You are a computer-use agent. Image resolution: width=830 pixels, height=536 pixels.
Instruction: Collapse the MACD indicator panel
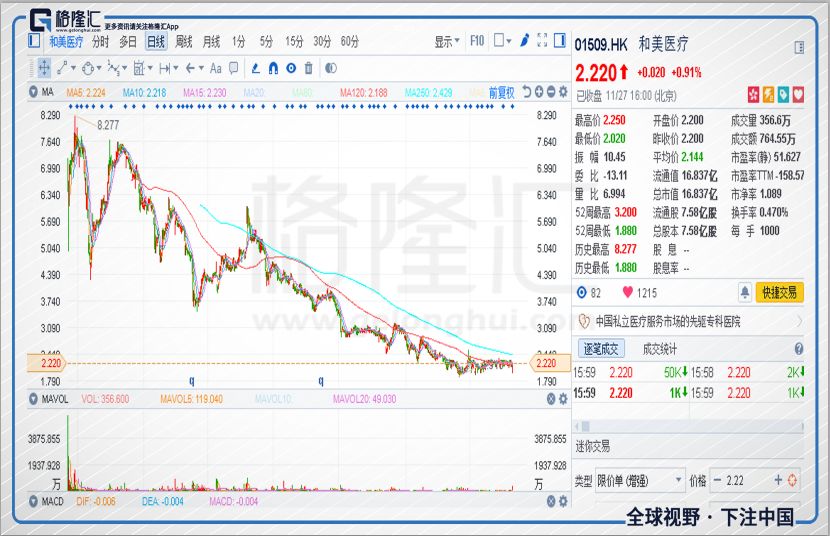click(x=33, y=501)
